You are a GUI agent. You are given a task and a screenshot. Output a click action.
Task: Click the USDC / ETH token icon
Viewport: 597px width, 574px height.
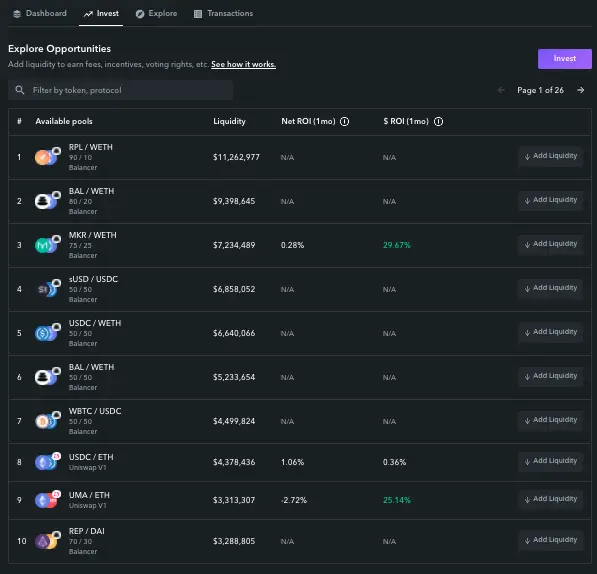click(48, 461)
